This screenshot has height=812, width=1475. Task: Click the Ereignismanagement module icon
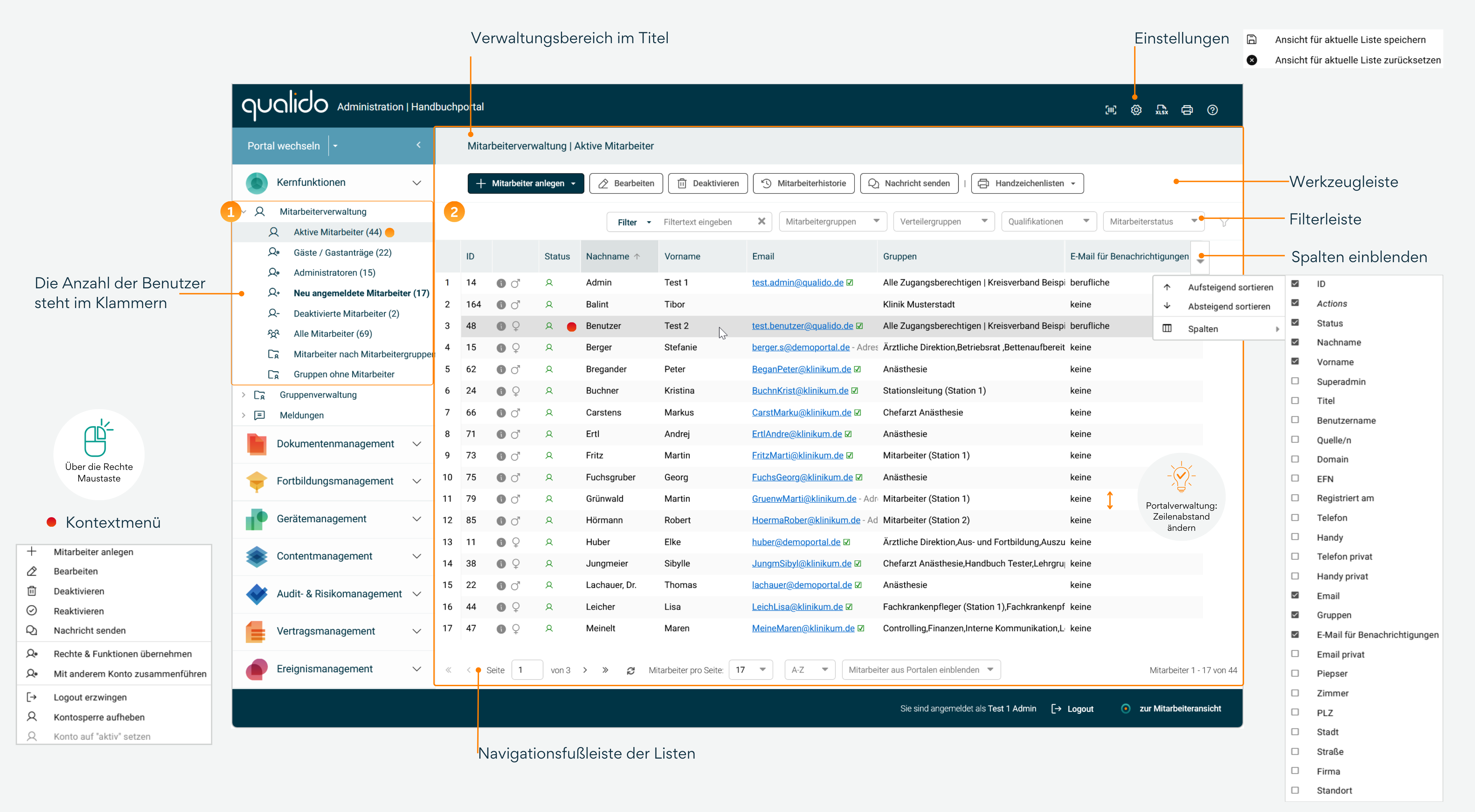coord(256,669)
